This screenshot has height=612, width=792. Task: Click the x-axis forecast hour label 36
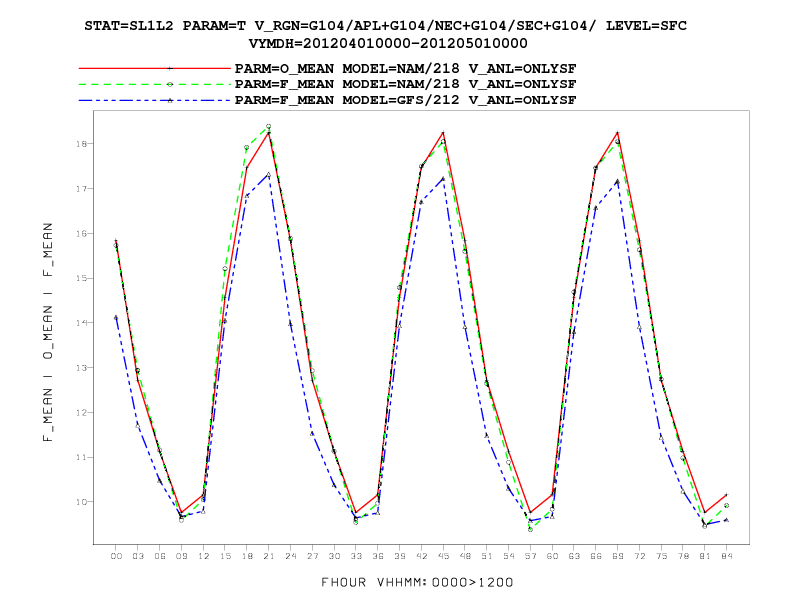point(378,556)
